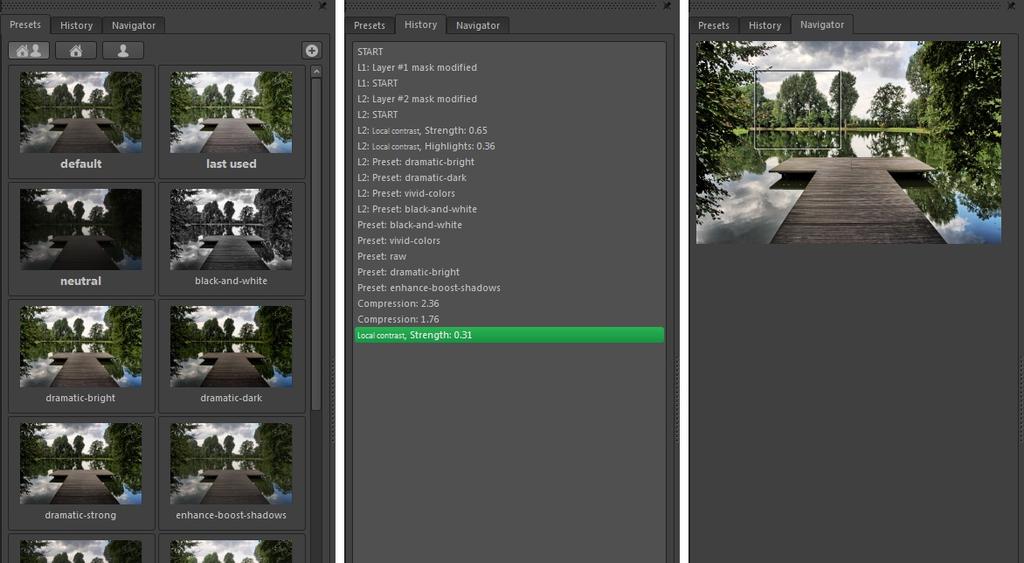The height and width of the screenshot is (563, 1024).
Task: Select 'L2: Preset: black-and-white' history entry
Action: pos(509,209)
